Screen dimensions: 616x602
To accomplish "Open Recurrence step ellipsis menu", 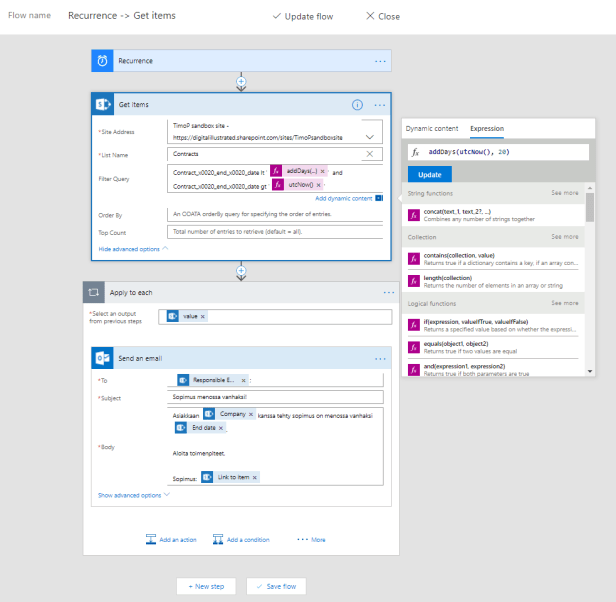I will [380, 61].
